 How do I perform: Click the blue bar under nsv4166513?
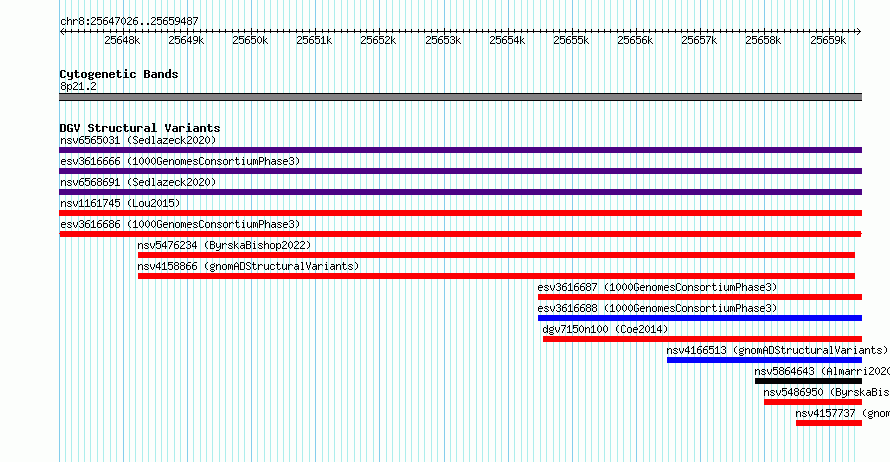click(x=764, y=360)
